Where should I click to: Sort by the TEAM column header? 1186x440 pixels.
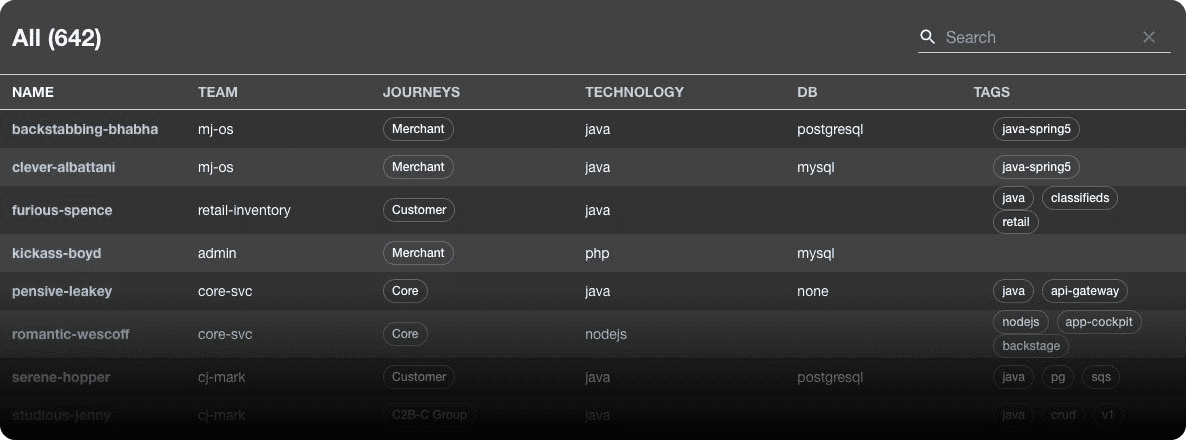click(x=218, y=92)
